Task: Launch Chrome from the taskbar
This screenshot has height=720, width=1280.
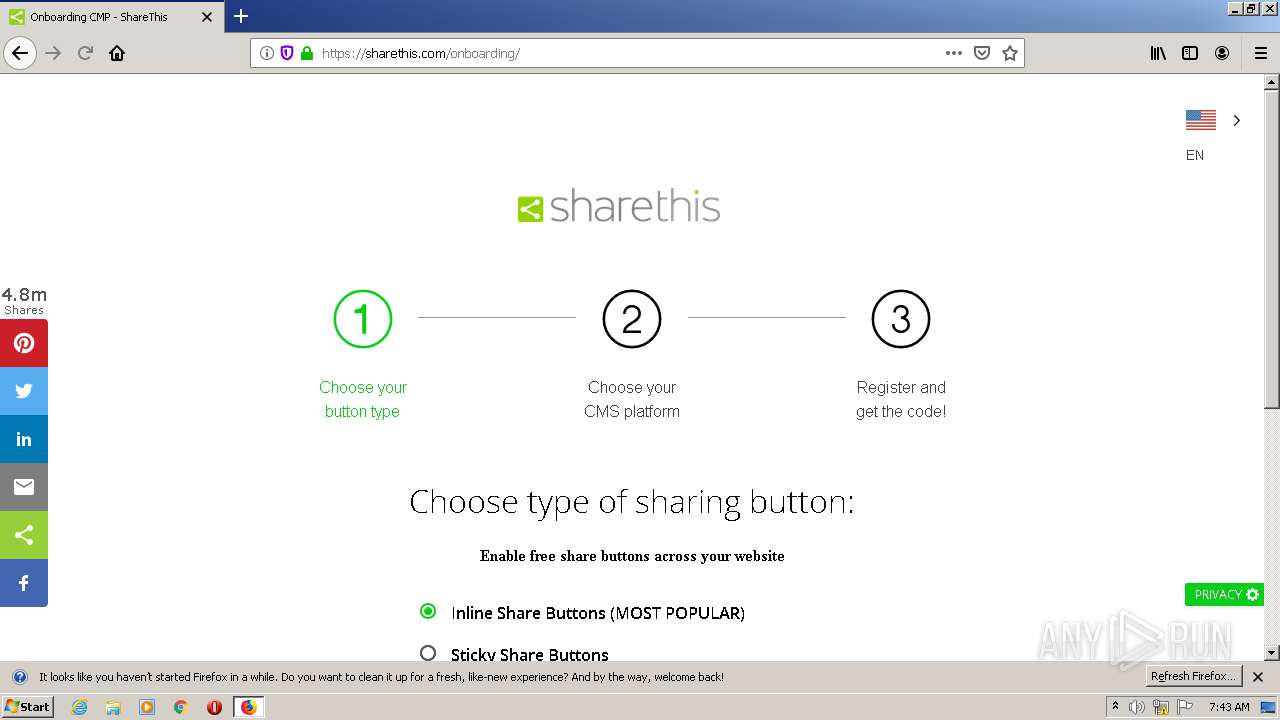Action: (181, 707)
